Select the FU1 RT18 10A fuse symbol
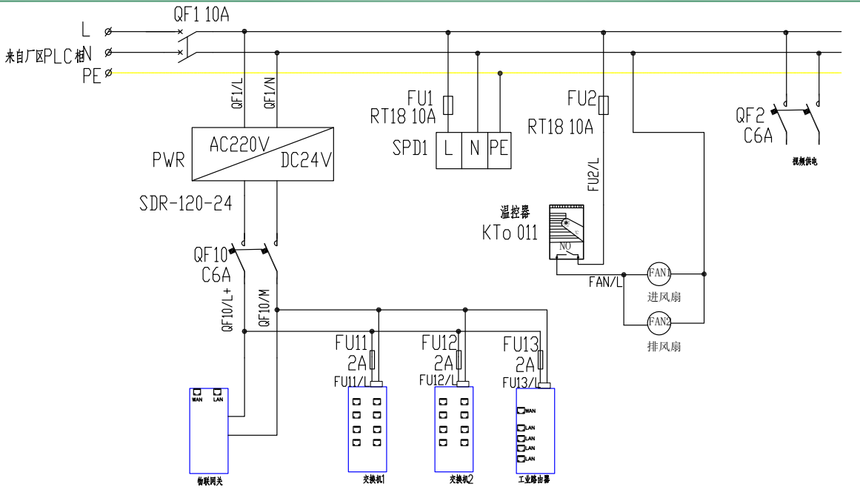This screenshot has height=504, width=860. (x=448, y=105)
